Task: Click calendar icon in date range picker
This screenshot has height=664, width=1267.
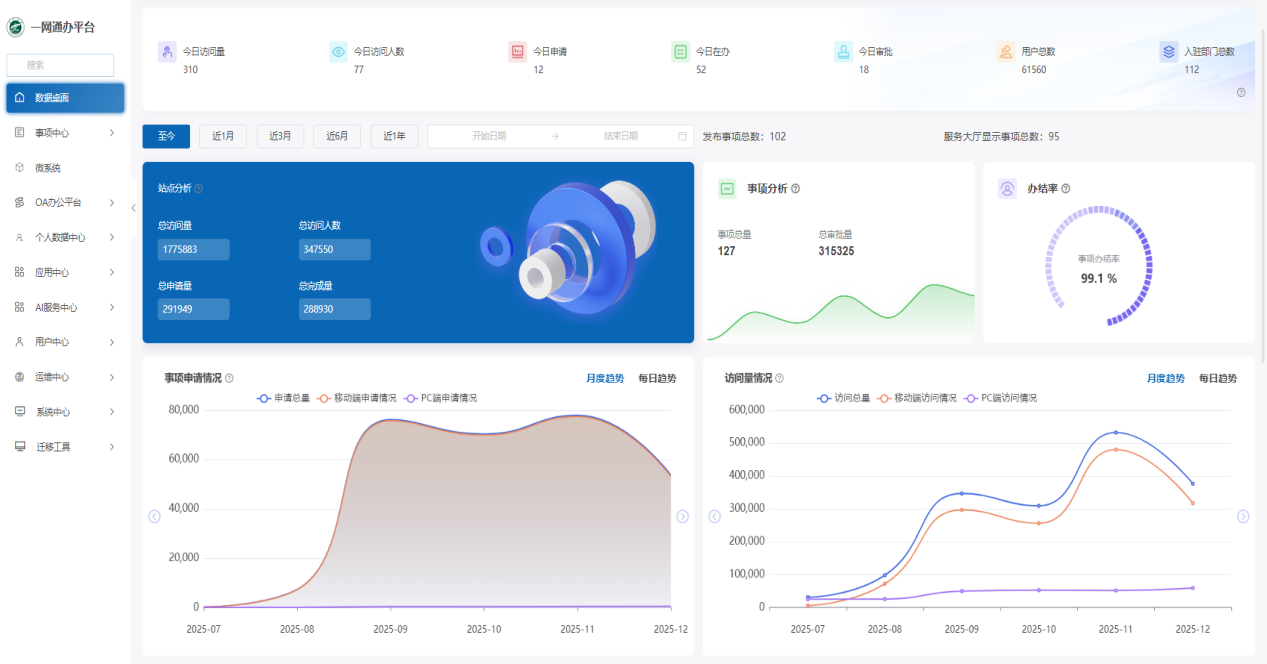Action: 683,136
